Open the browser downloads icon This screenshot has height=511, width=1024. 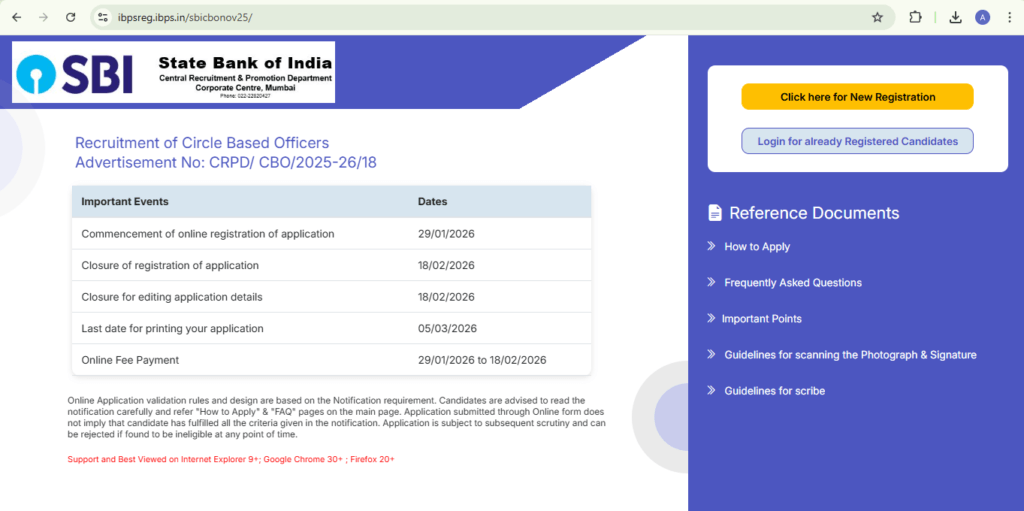pos(955,17)
